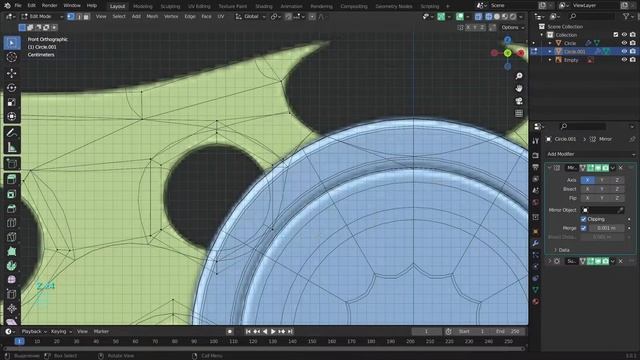Toggle the camera view icon

click(x=519, y=101)
